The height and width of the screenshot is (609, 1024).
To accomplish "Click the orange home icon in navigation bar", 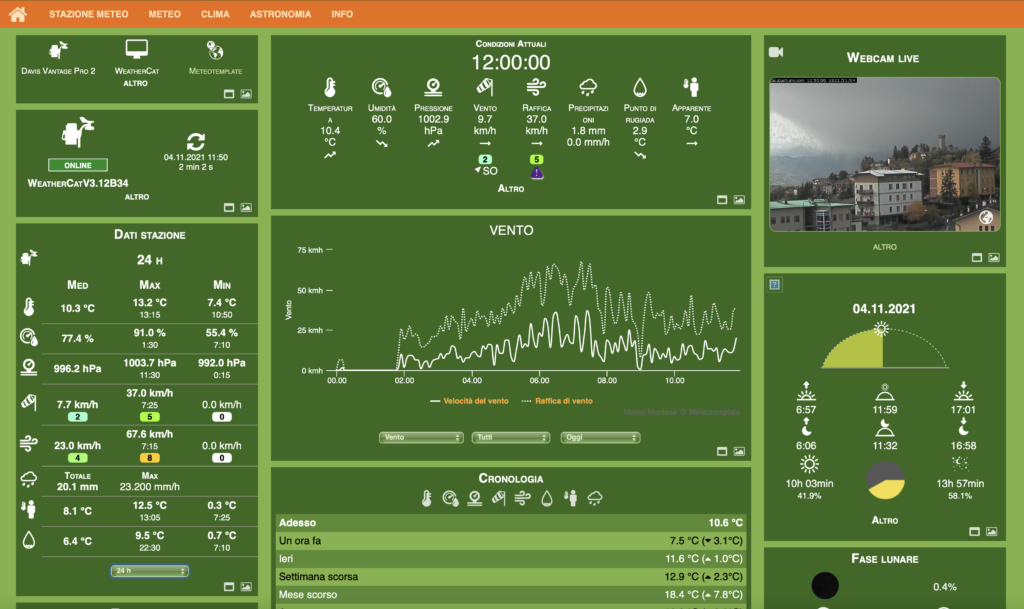I will pyautogui.click(x=17, y=14).
